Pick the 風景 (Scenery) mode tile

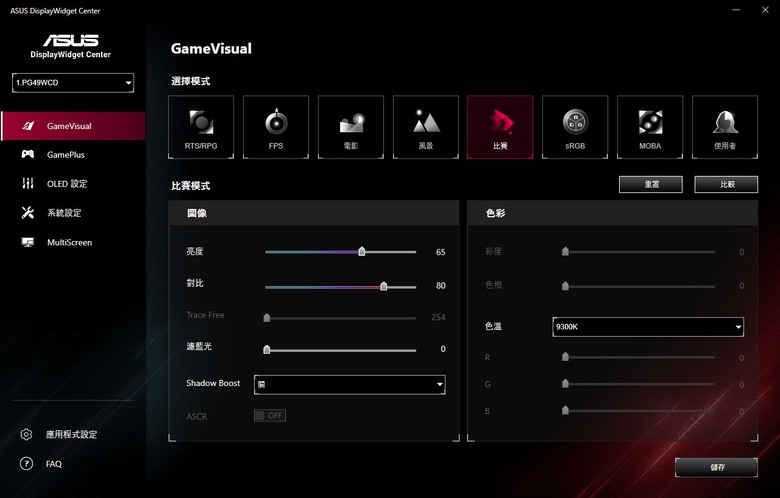pyautogui.click(x=426, y=127)
